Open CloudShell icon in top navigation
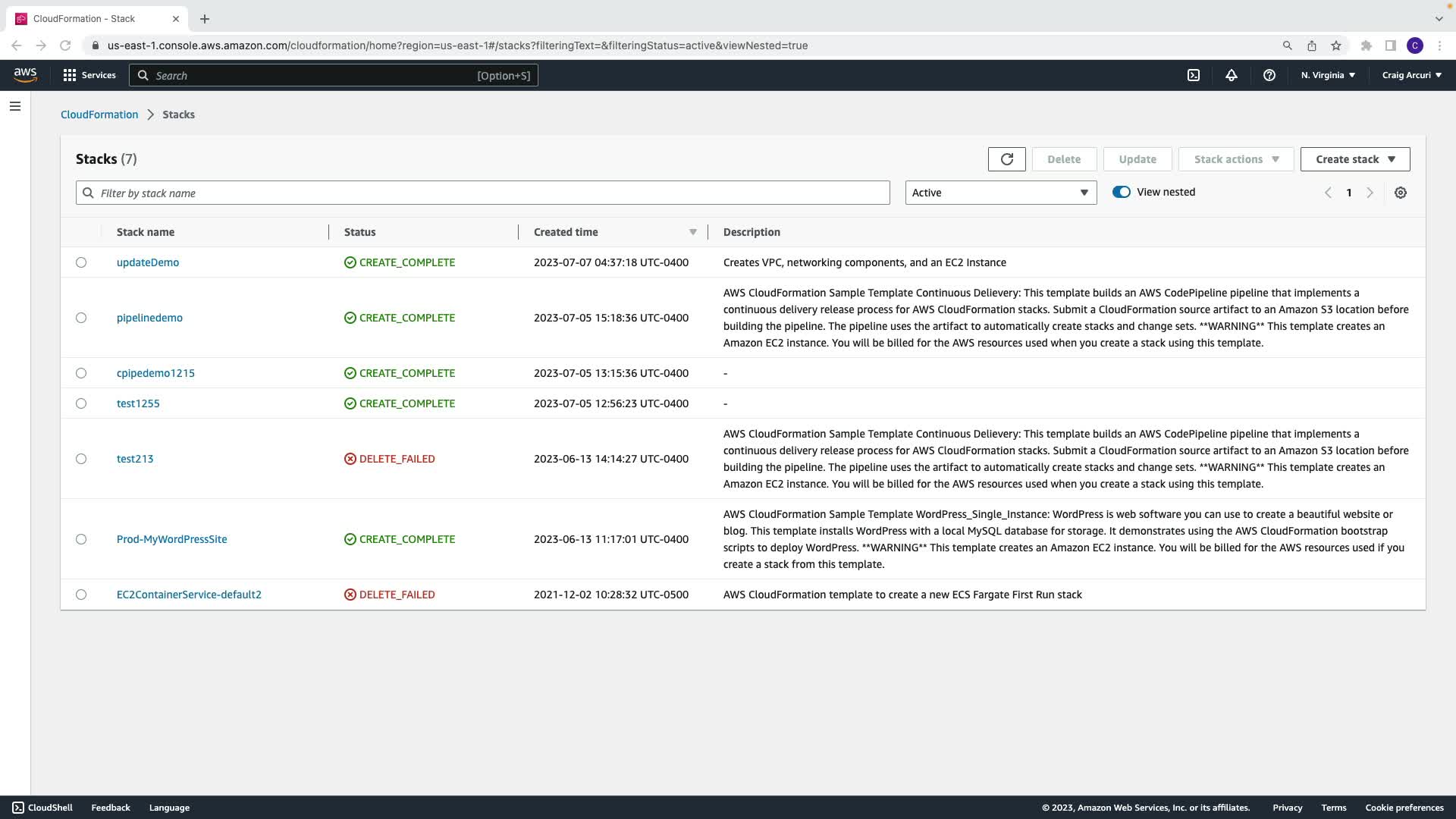The width and height of the screenshot is (1456, 819). (1193, 75)
